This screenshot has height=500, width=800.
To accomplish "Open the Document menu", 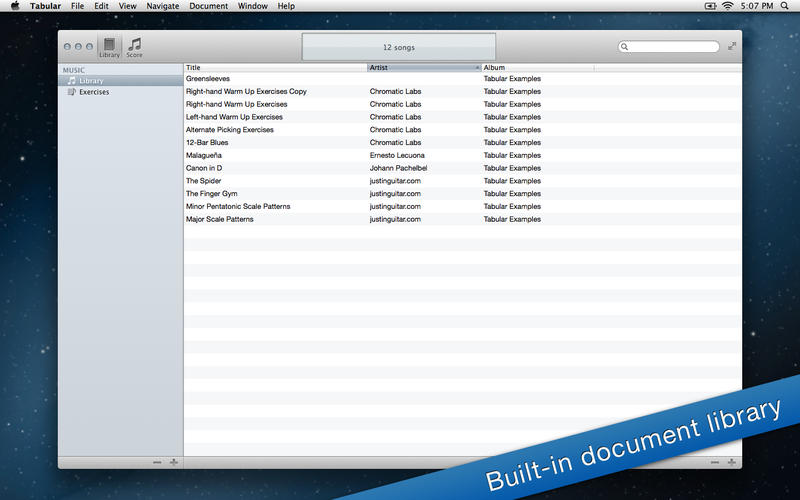I will coord(208,6).
